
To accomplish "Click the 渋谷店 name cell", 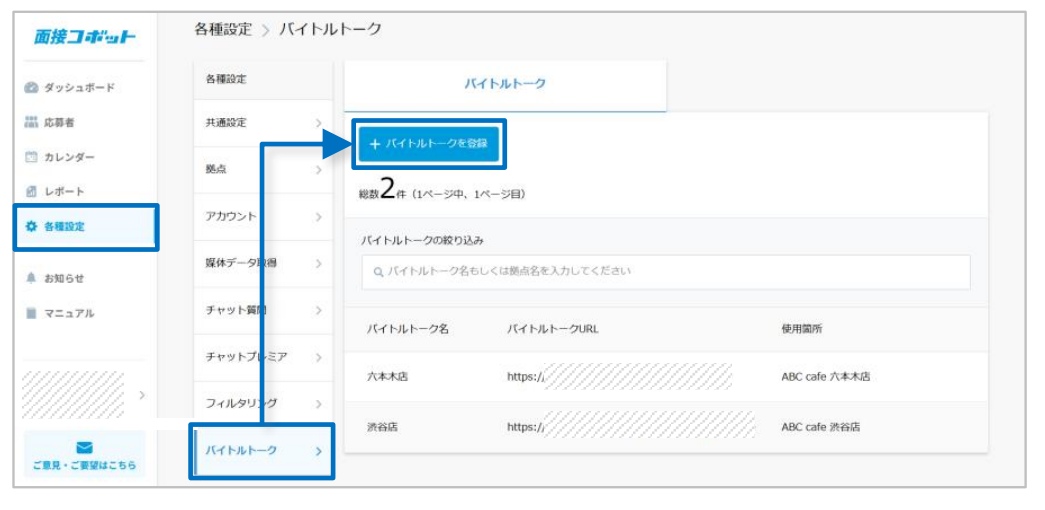I will (383, 427).
